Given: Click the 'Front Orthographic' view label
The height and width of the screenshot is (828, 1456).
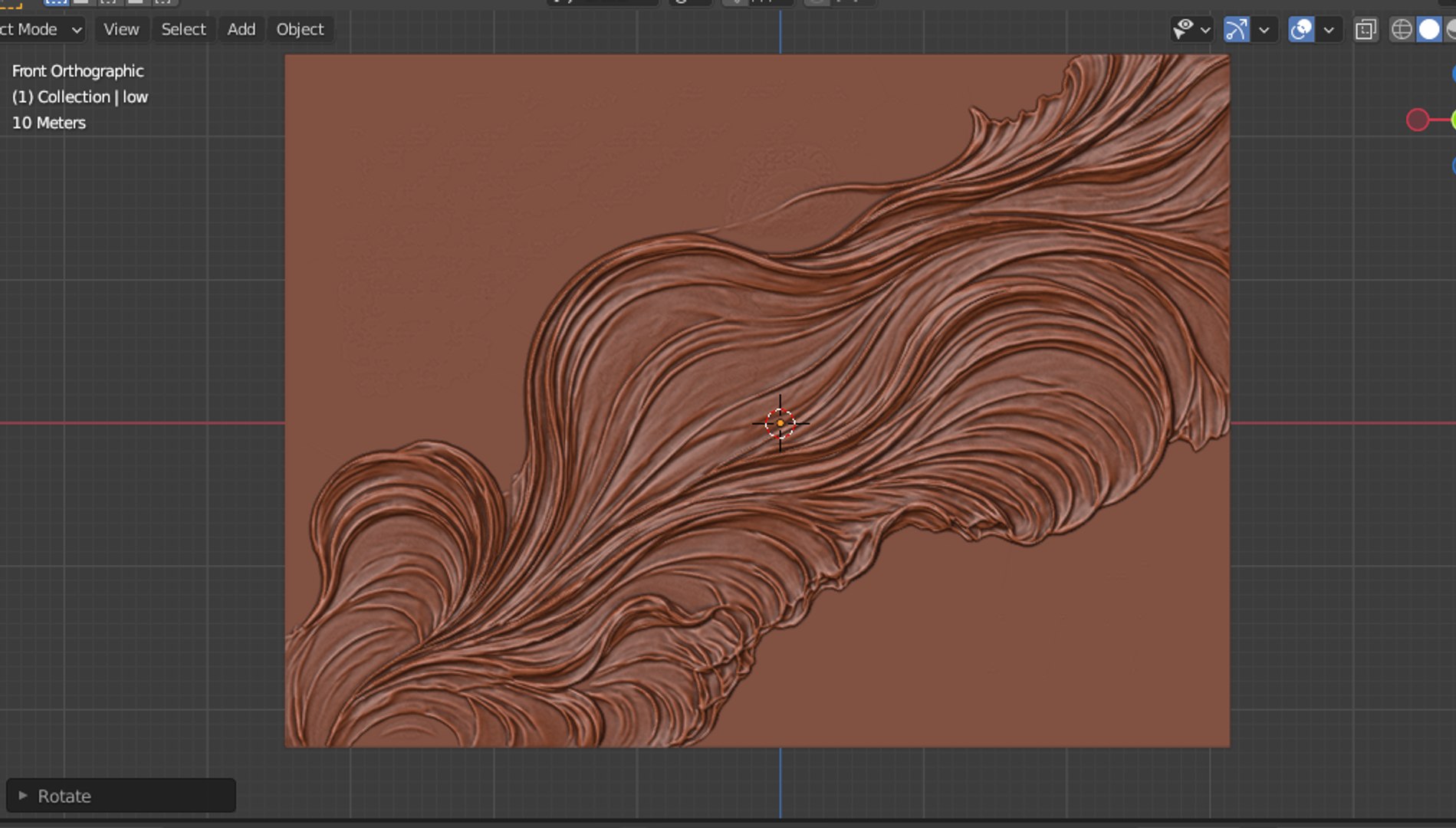Looking at the screenshot, I should [77, 71].
